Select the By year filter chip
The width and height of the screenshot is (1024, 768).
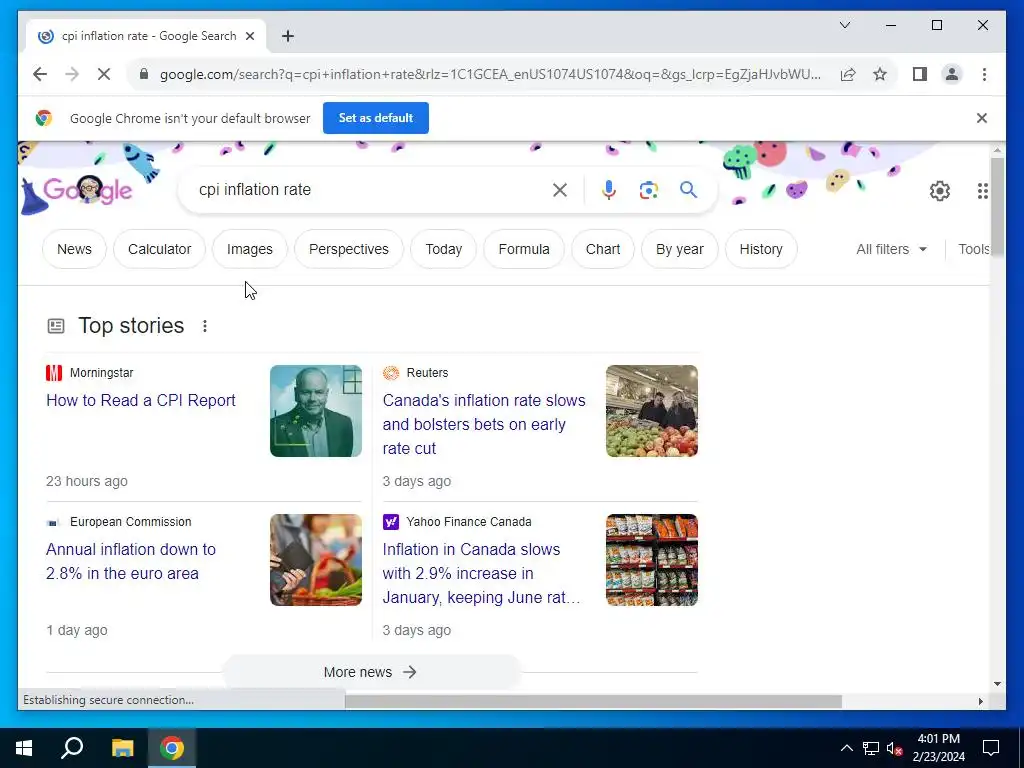click(680, 249)
